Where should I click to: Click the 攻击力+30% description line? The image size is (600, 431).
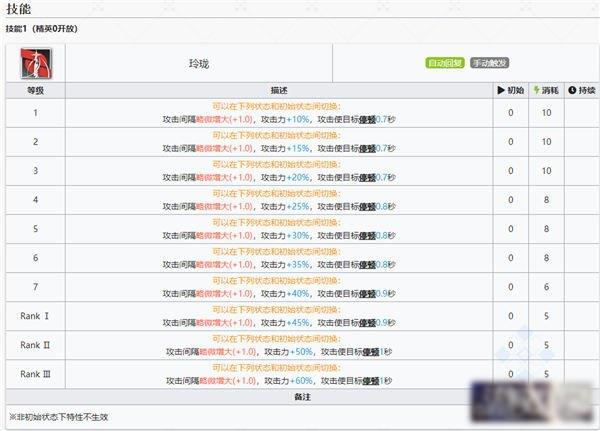tap(279, 236)
